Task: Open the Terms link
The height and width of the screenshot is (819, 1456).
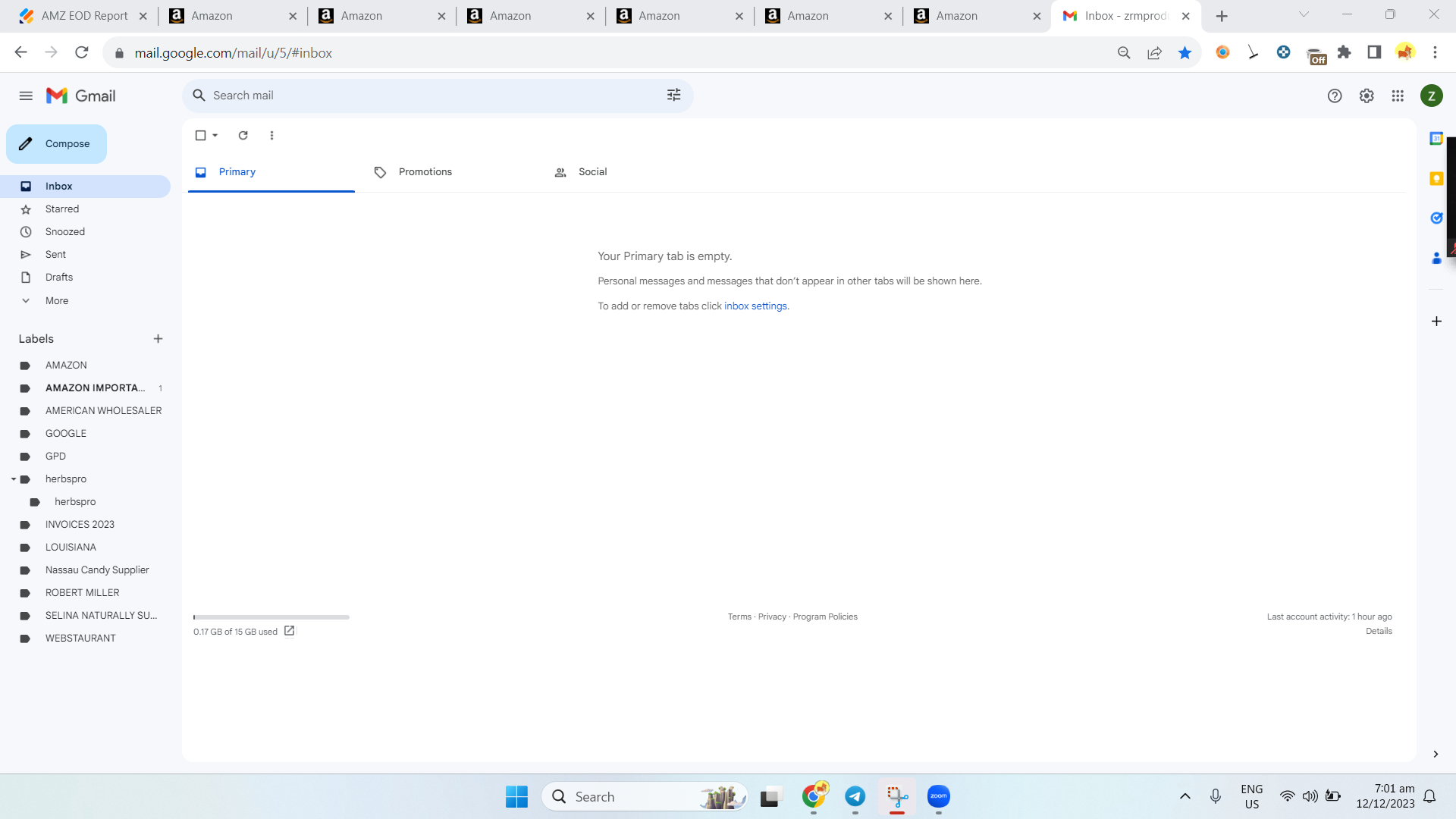Action: pos(739,617)
